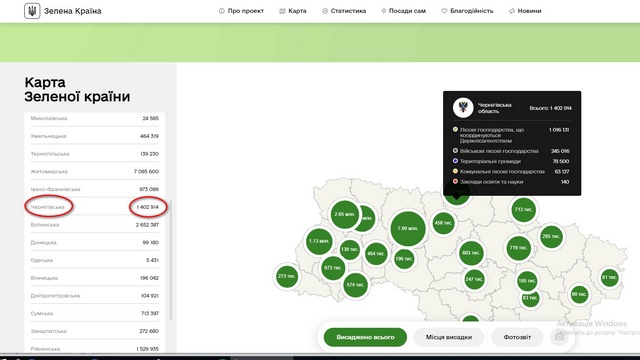
Task: Click the Зелена Країна trident logo icon
Action: (x=32, y=11)
